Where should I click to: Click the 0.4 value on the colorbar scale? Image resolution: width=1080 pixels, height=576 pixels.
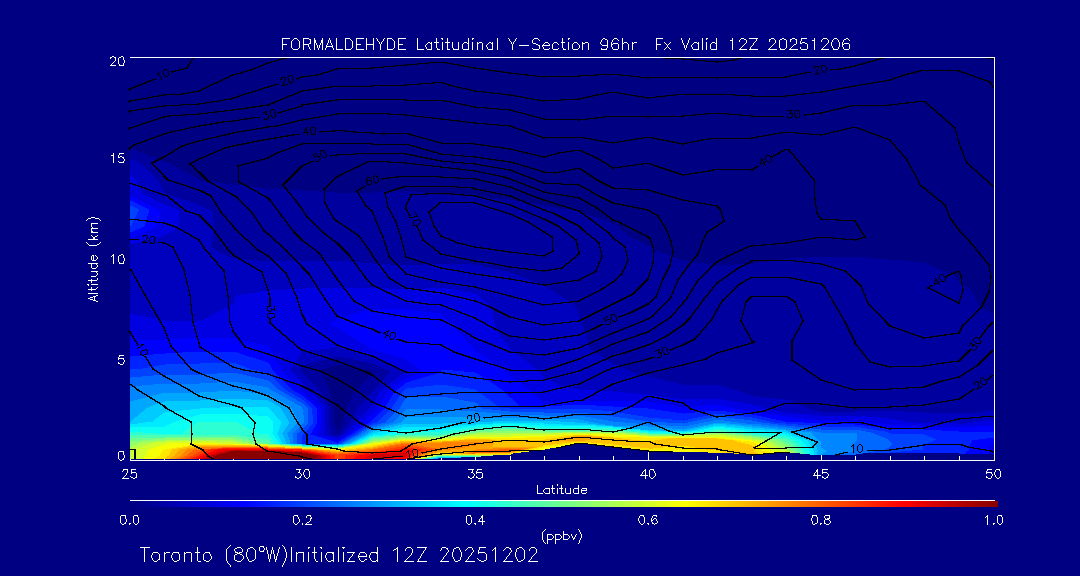(x=475, y=520)
